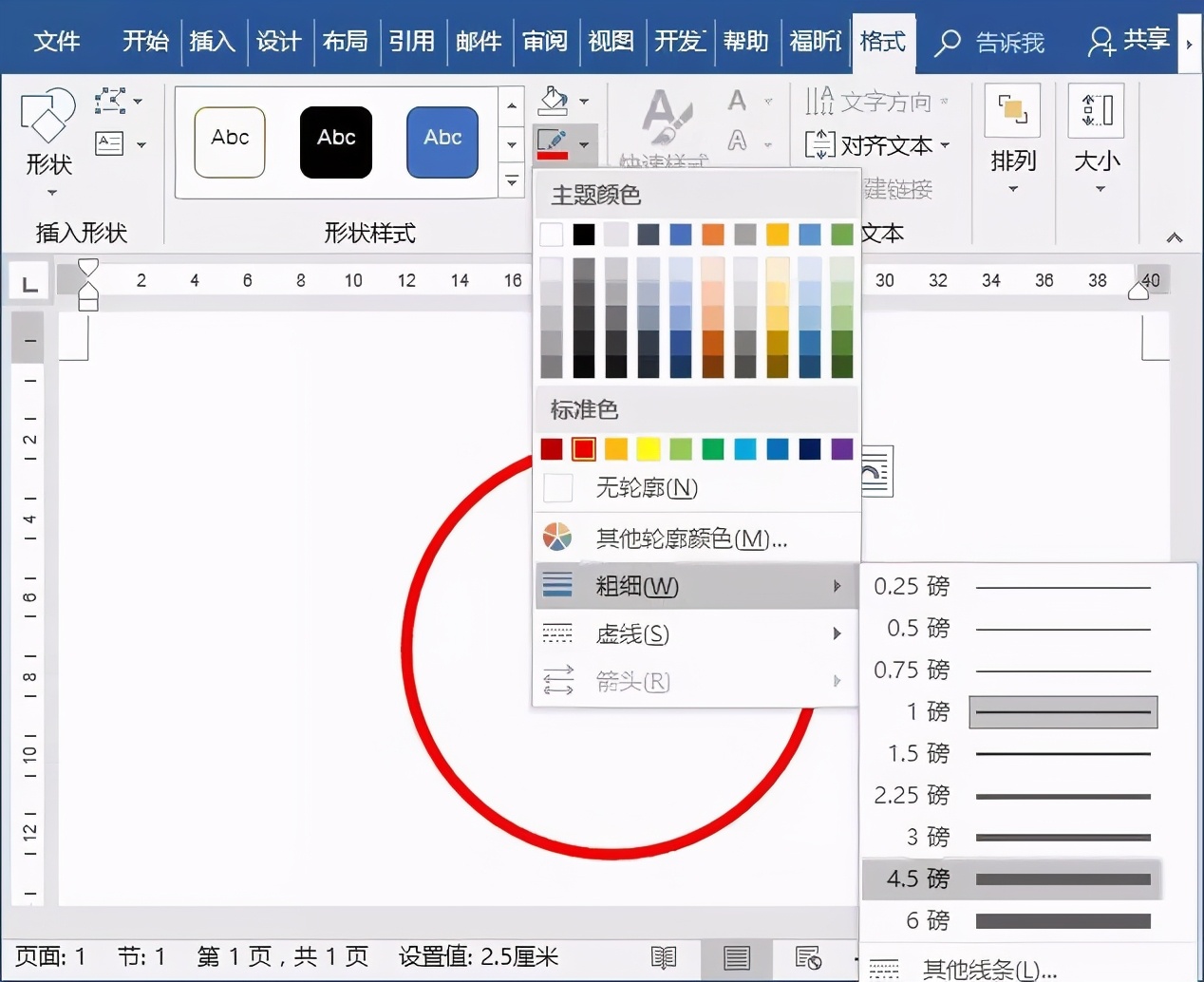Select the 0.75 pt line weight

coord(1014,670)
